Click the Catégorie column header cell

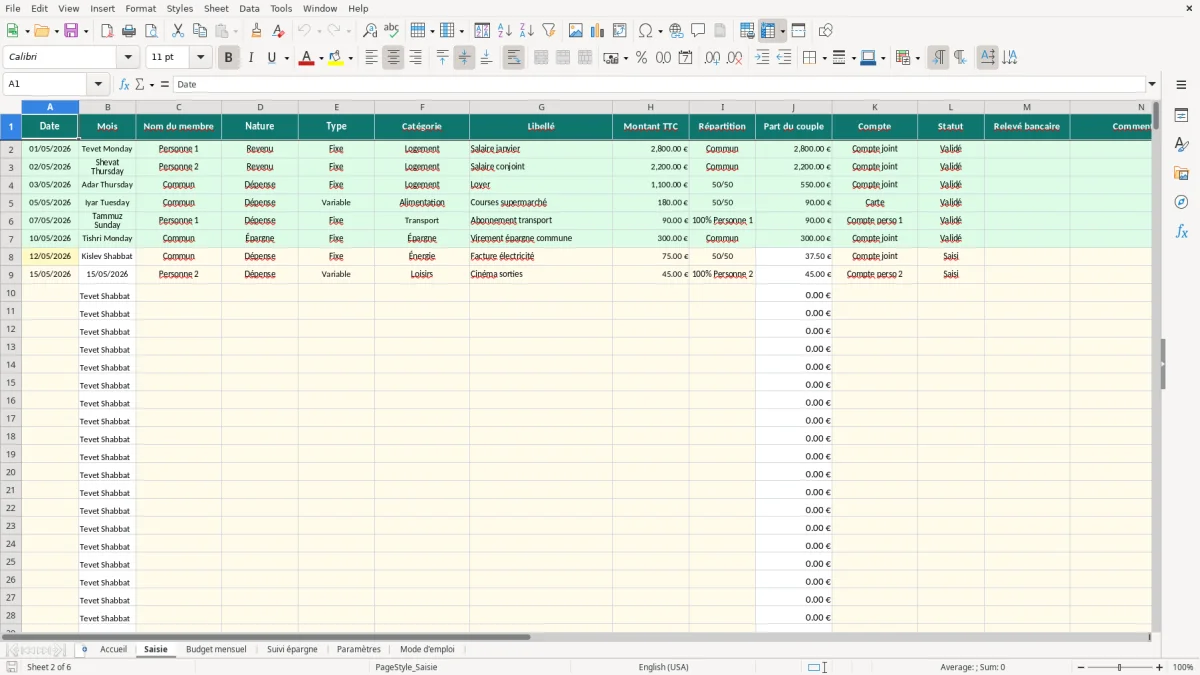(x=422, y=126)
